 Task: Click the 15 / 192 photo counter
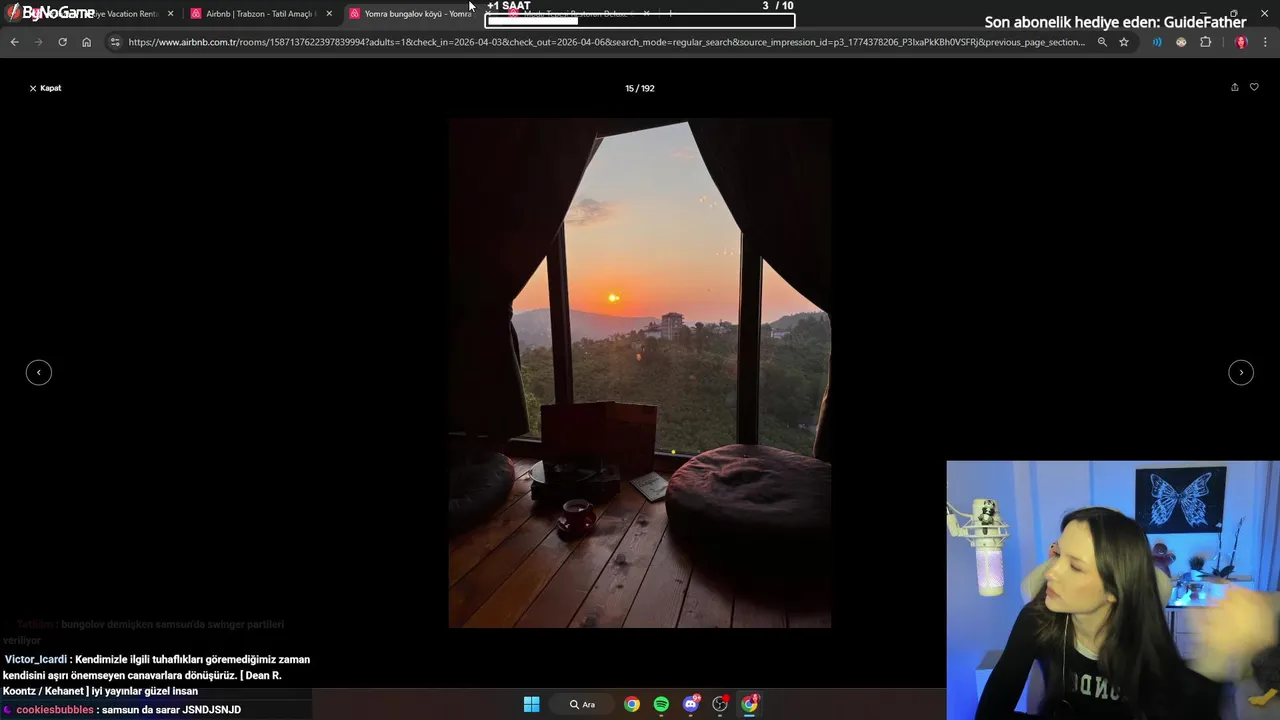tap(640, 88)
